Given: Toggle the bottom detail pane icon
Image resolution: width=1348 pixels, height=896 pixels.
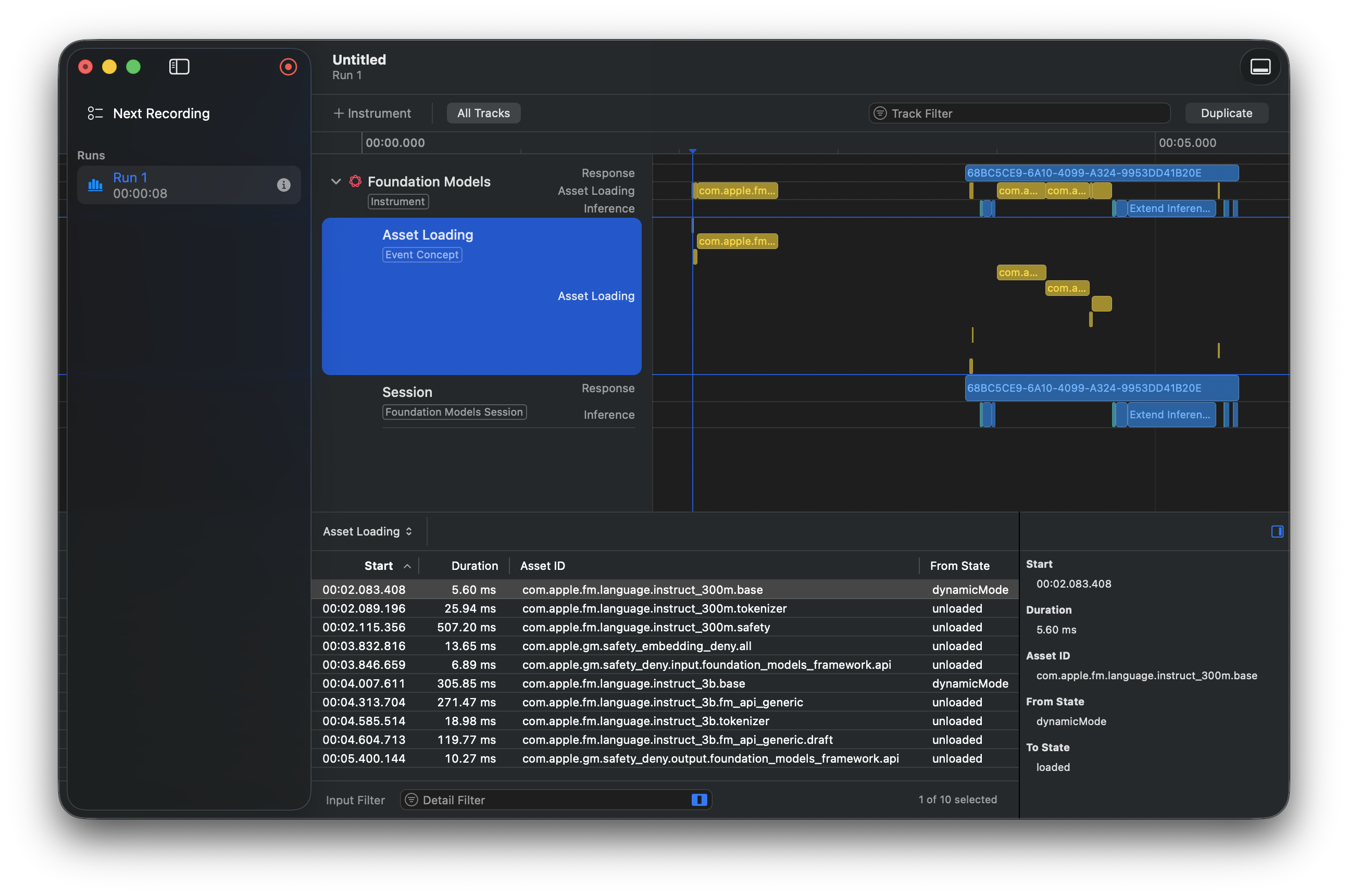Looking at the screenshot, I should coord(1260,67).
